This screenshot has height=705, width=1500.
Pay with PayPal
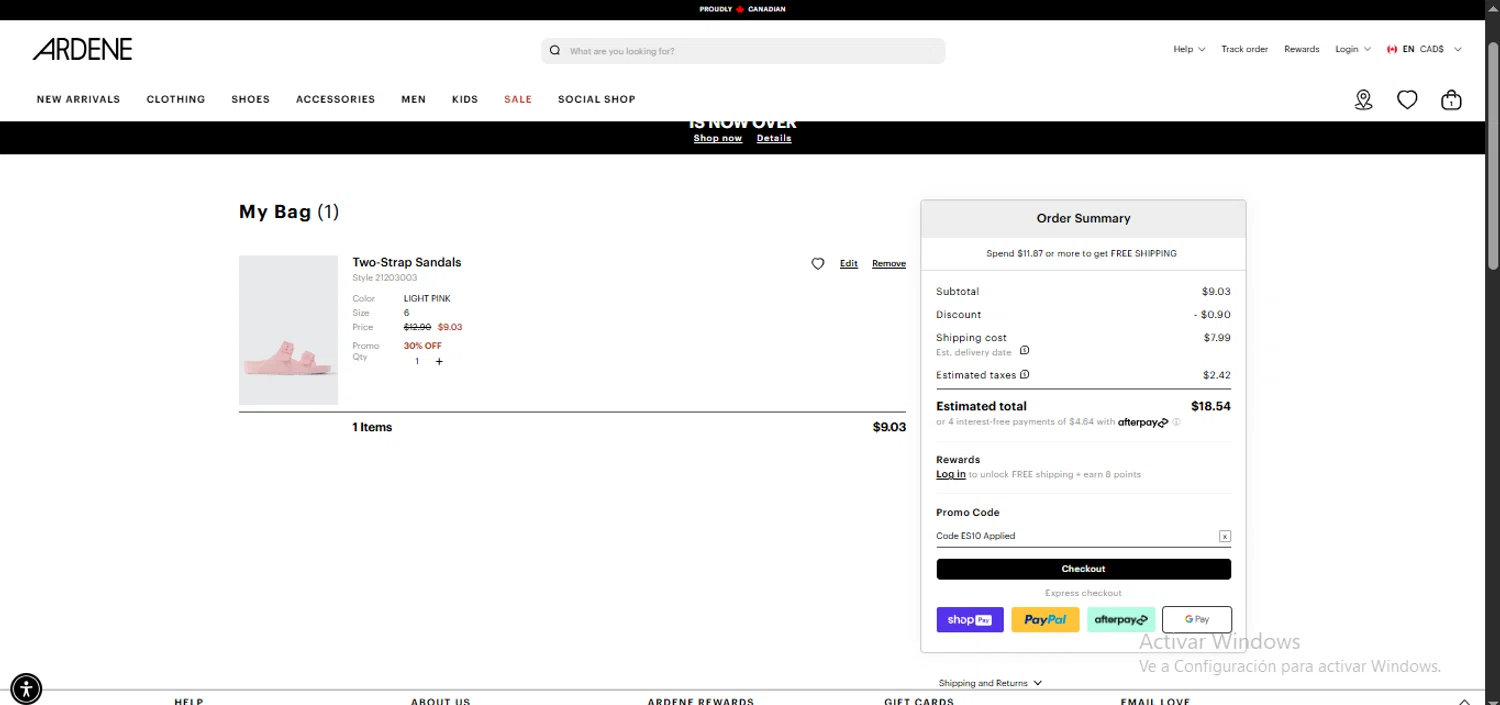[x=1045, y=620]
